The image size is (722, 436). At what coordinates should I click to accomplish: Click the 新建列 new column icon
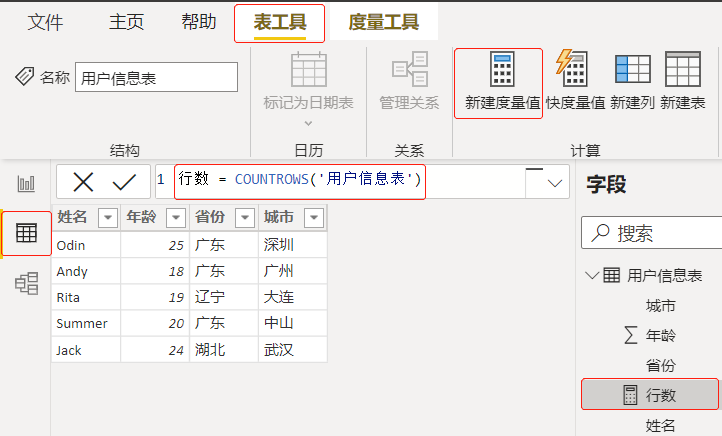(x=633, y=69)
